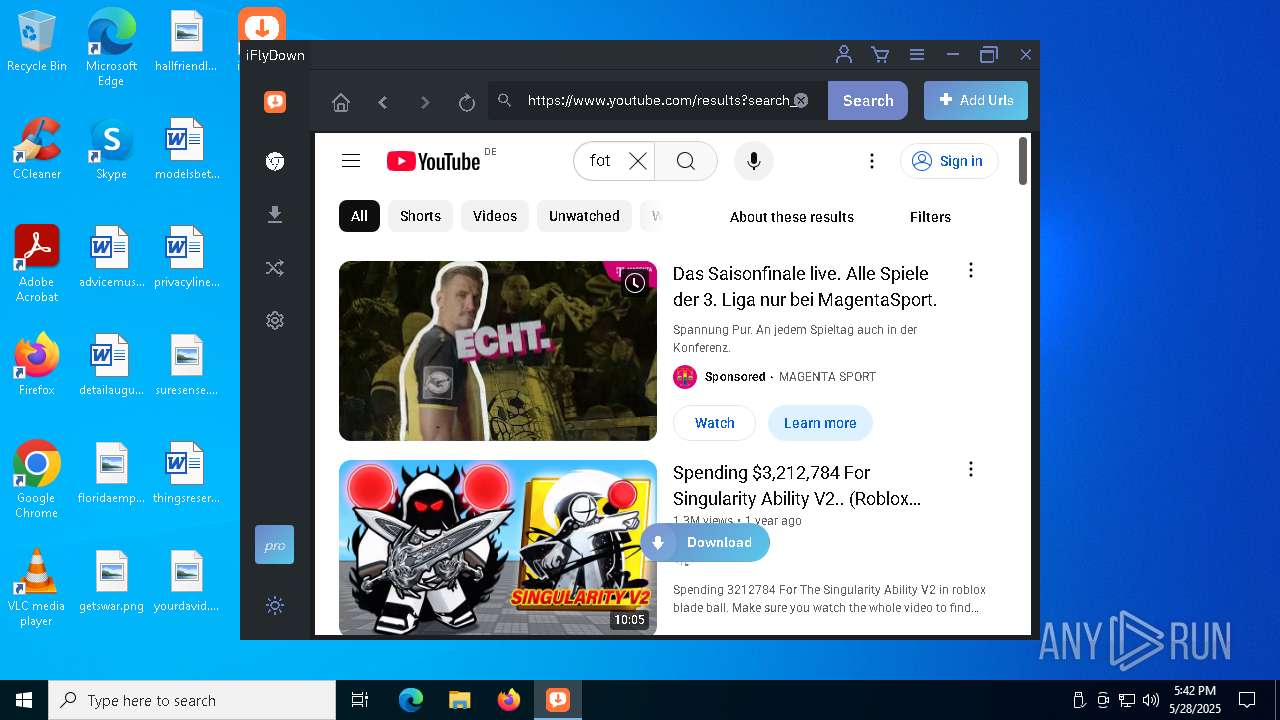Open File Explorer from taskbar
This screenshot has width=1280, height=720.
(x=459, y=700)
